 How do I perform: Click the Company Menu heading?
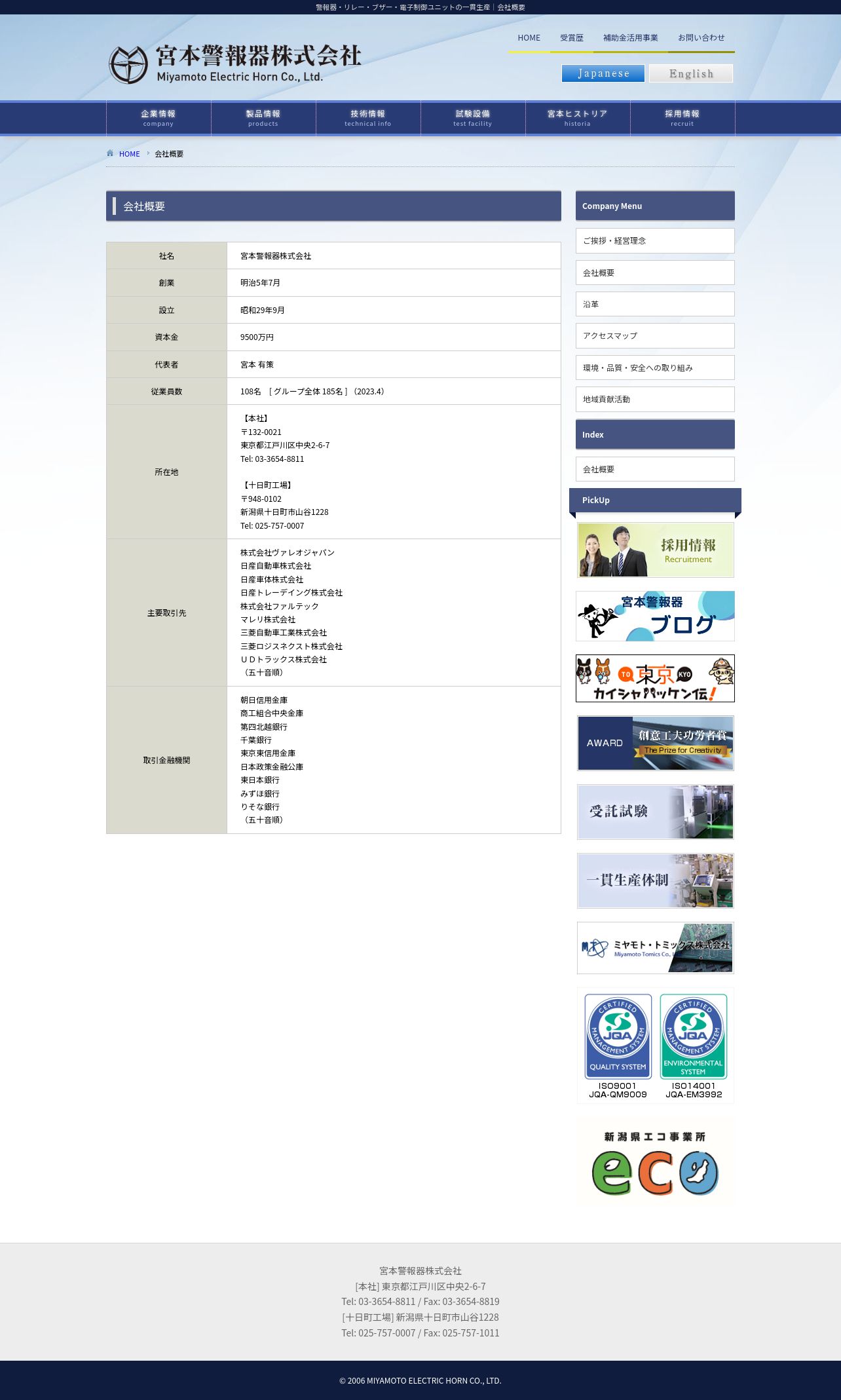click(x=655, y=206)
